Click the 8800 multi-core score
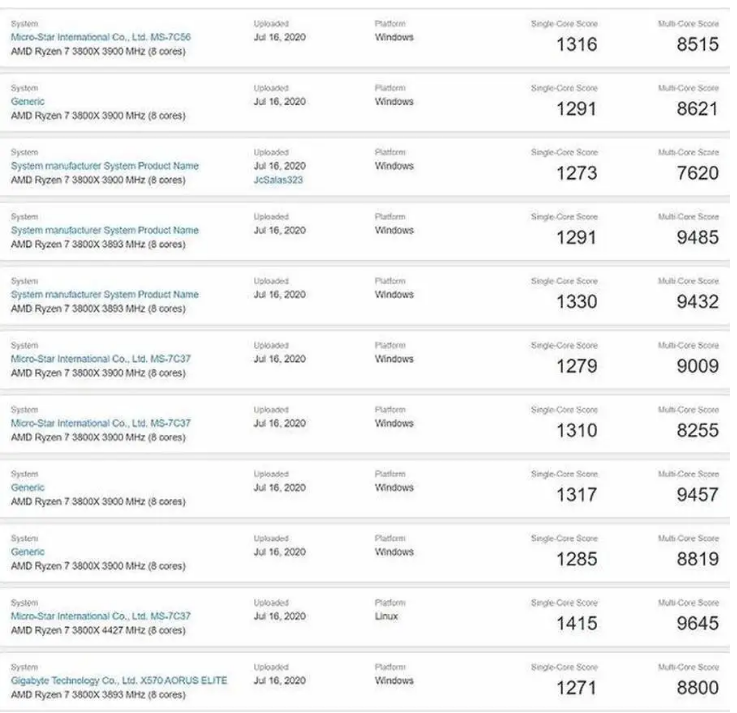This screenshot has height=713, width=737. pyautogui.click(x=696, y=687)
